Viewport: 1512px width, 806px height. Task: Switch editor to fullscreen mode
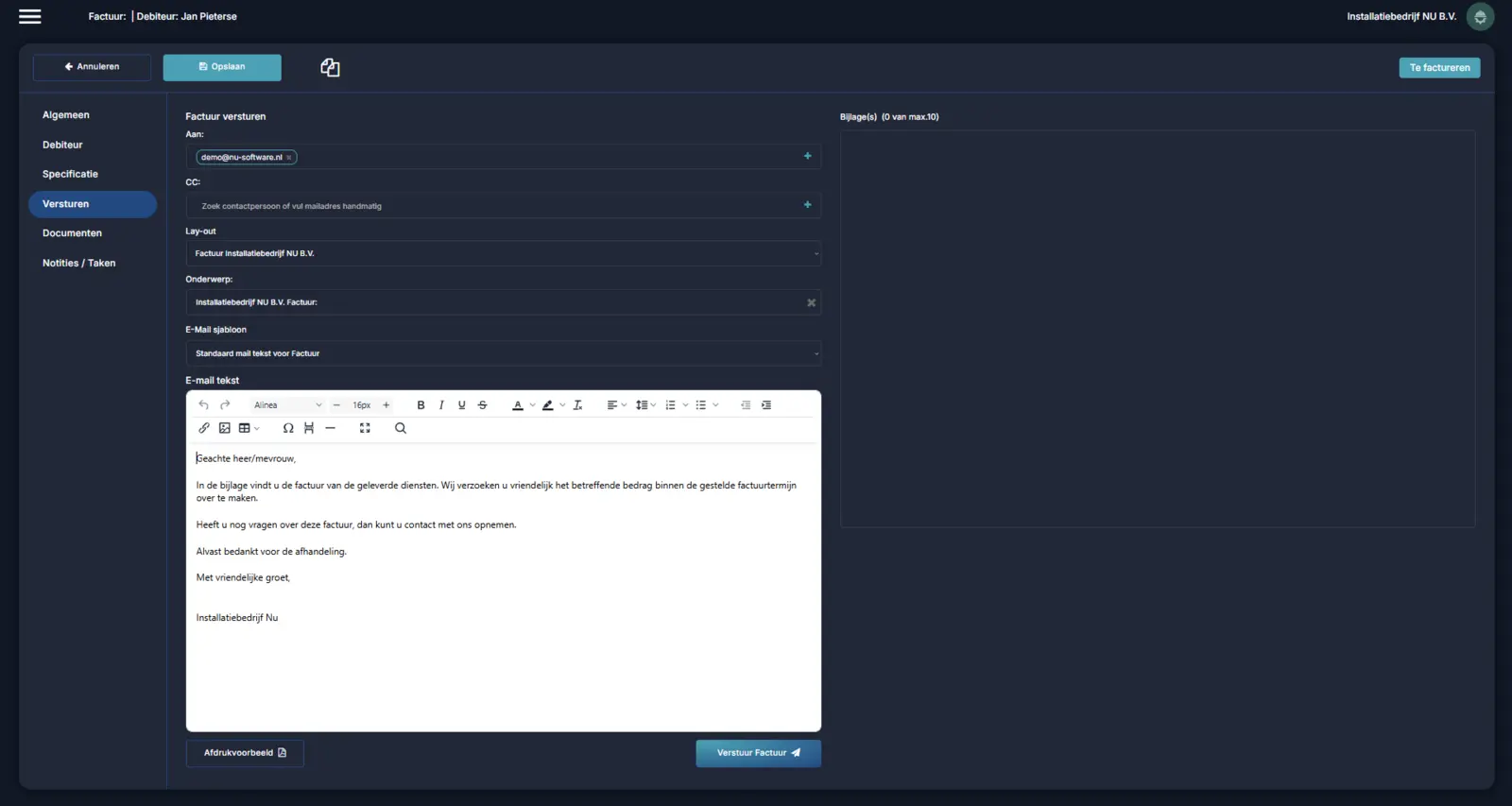pyautogui.click(x=365, y=428)
